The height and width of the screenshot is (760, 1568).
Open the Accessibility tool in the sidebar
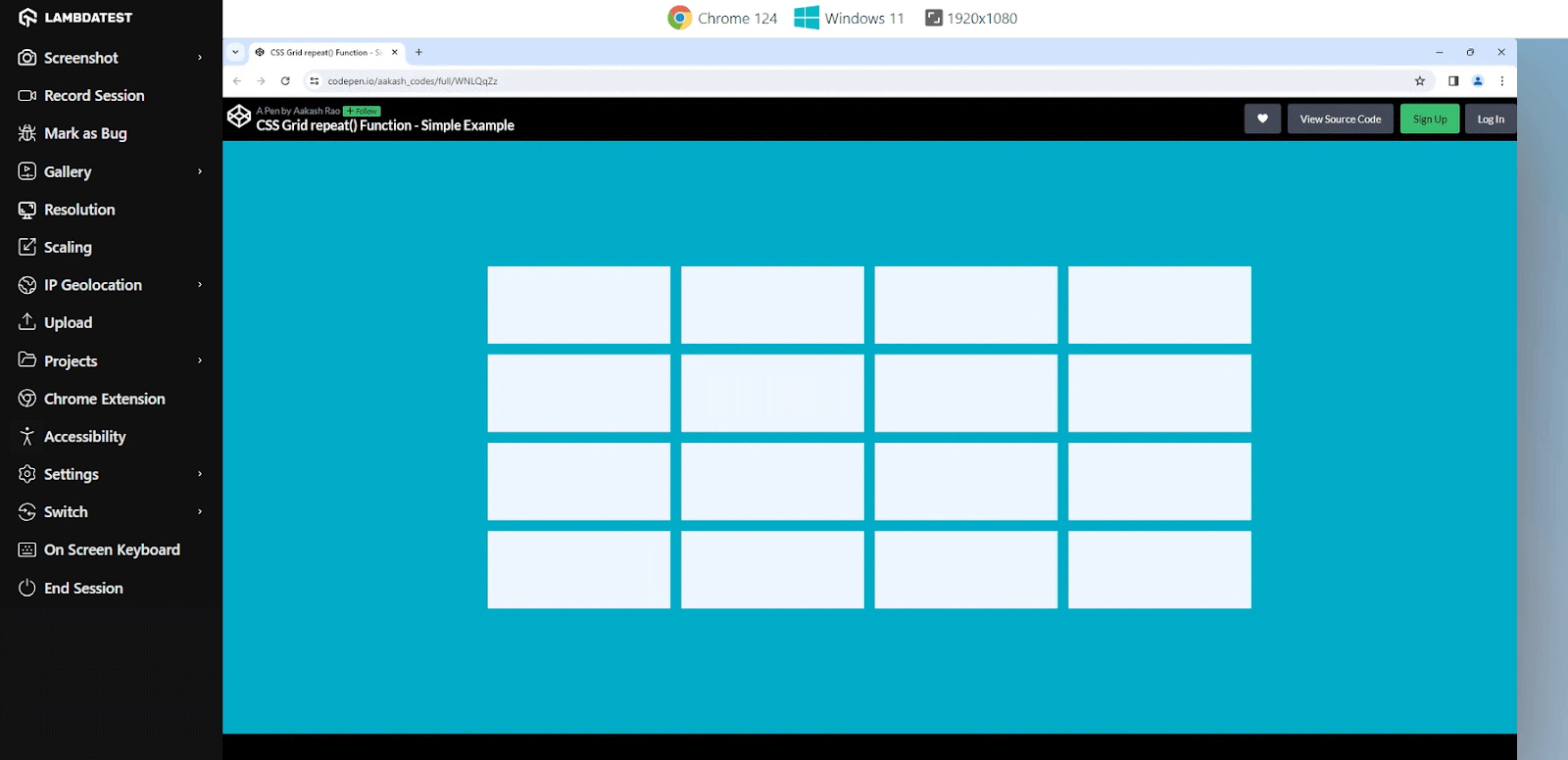point(72,437)
